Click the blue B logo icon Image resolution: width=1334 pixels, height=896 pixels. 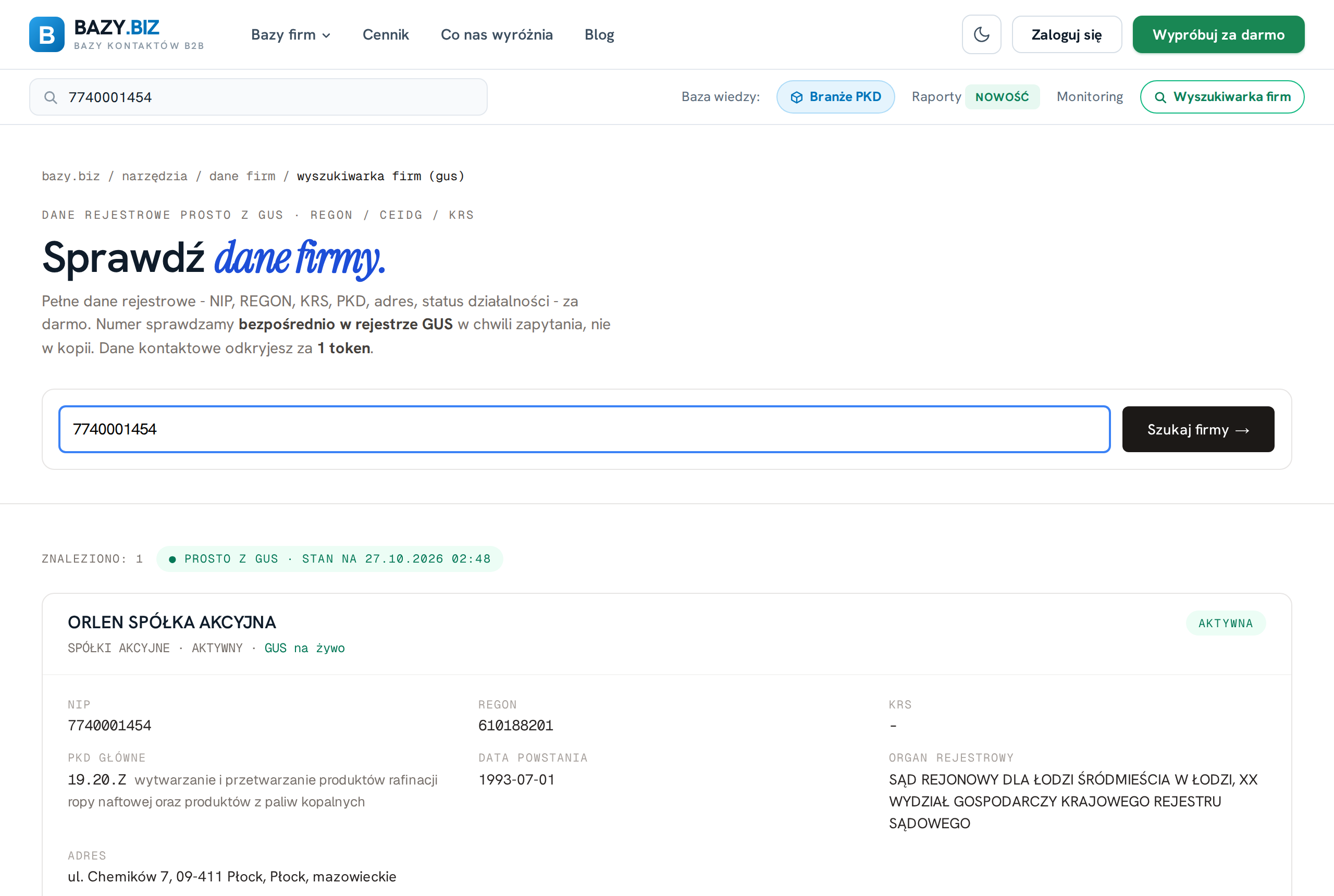click(x=47, y=34)
